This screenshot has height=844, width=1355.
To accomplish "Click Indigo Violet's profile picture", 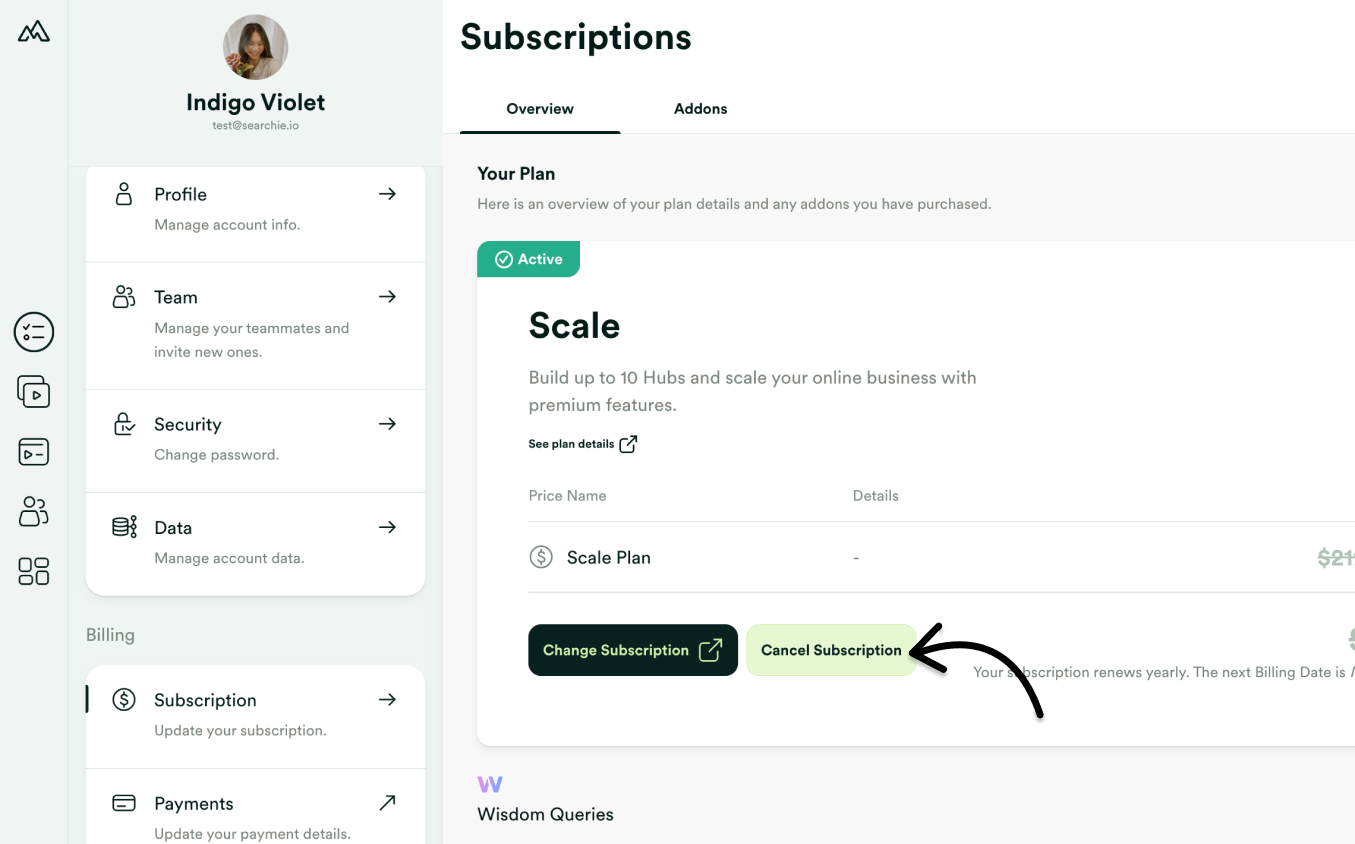I will 255,47.
